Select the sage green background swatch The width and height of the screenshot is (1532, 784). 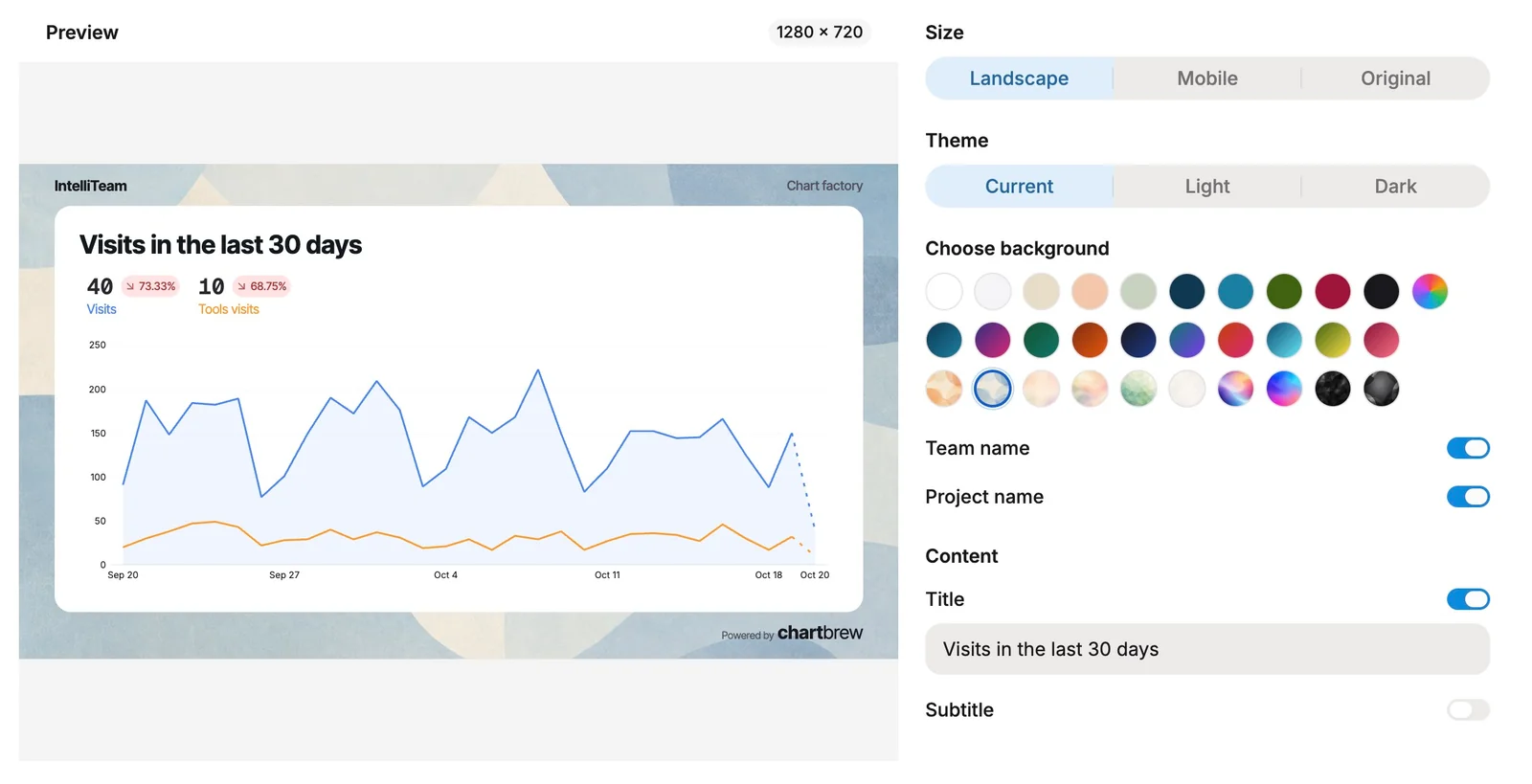tap(1138, 291)
